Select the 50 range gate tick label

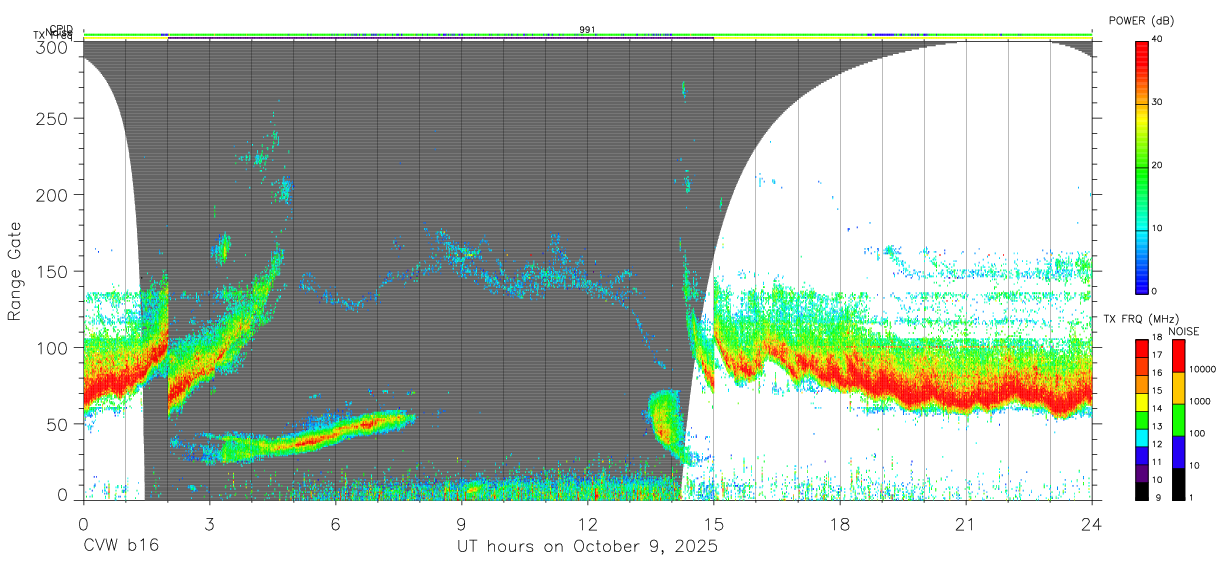click(58, 423)
